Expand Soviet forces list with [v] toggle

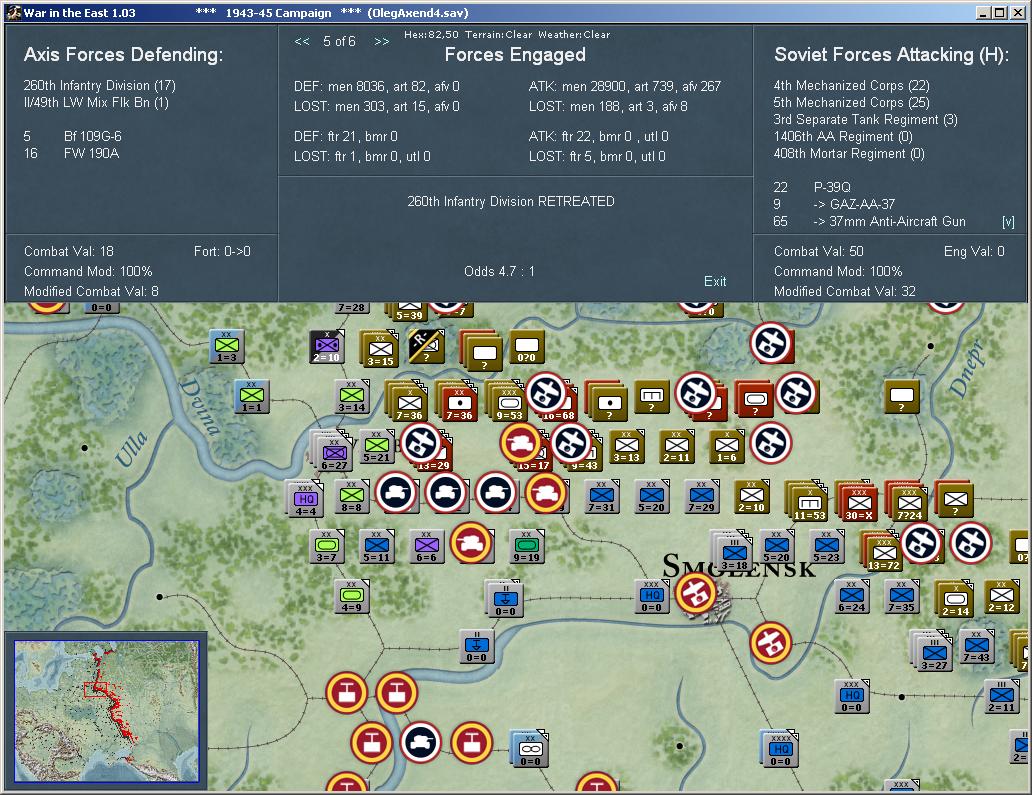point(1008,222)
